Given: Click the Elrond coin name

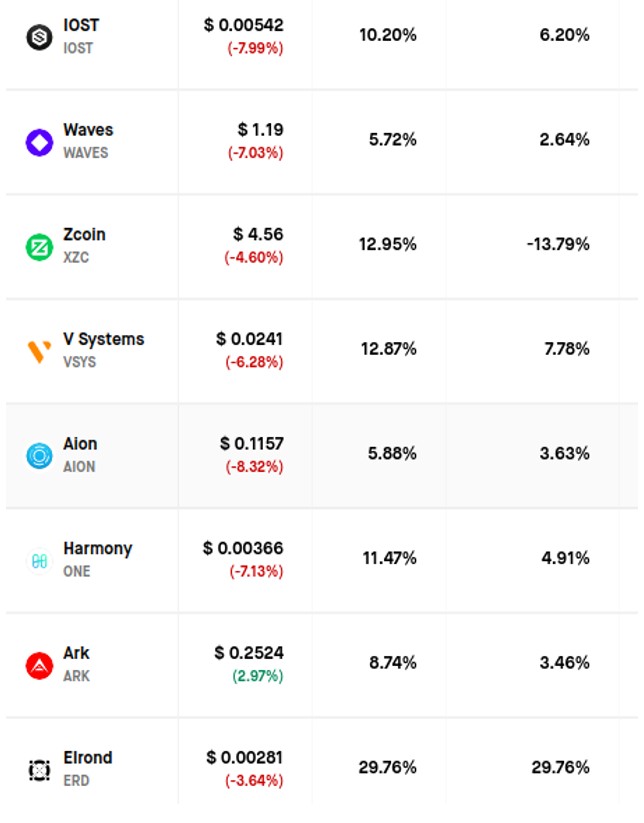Looking at the screenshot, I should click(87, 758).
